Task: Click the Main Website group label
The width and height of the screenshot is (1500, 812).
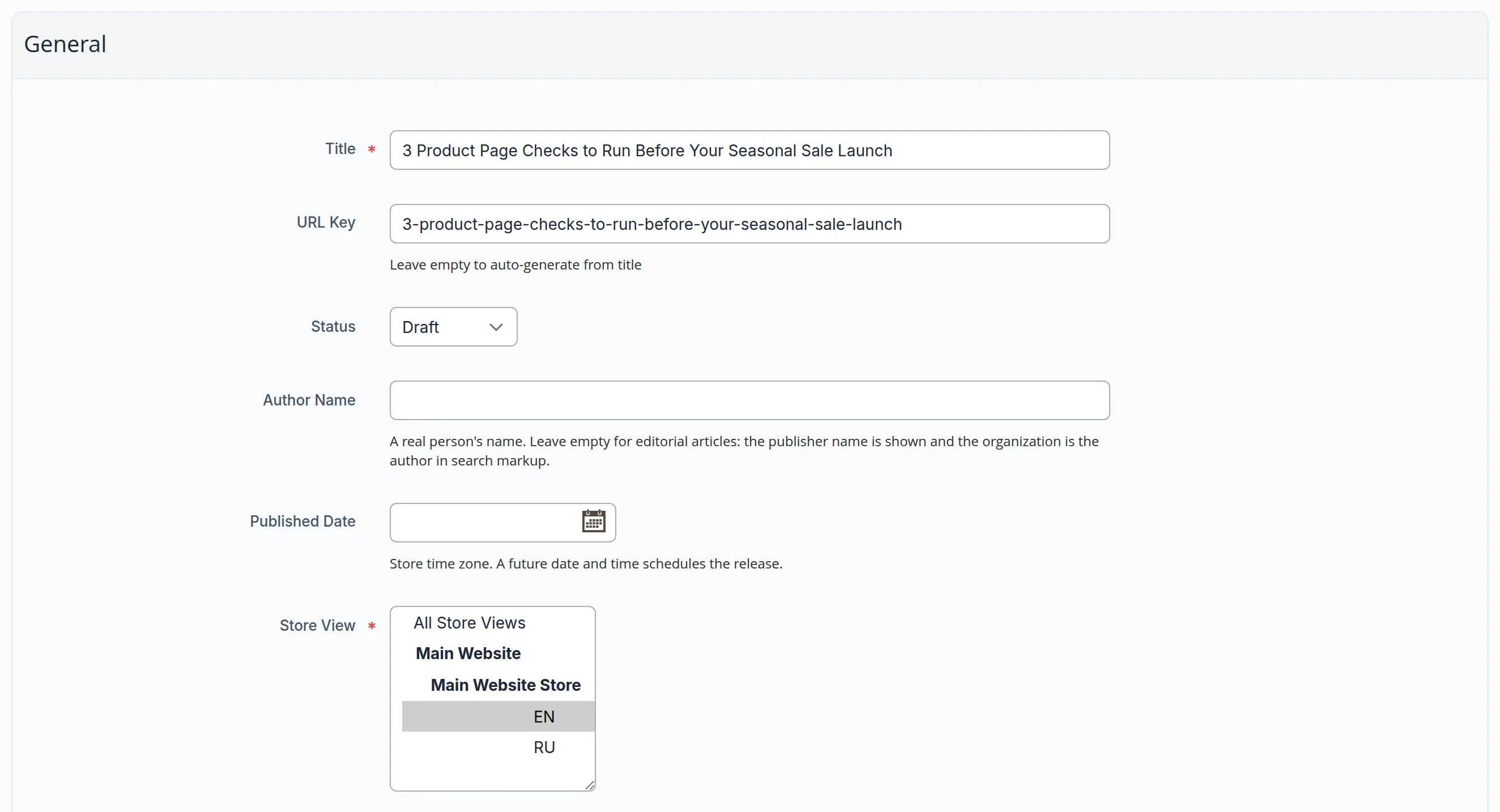Action: tap(468, 653)
